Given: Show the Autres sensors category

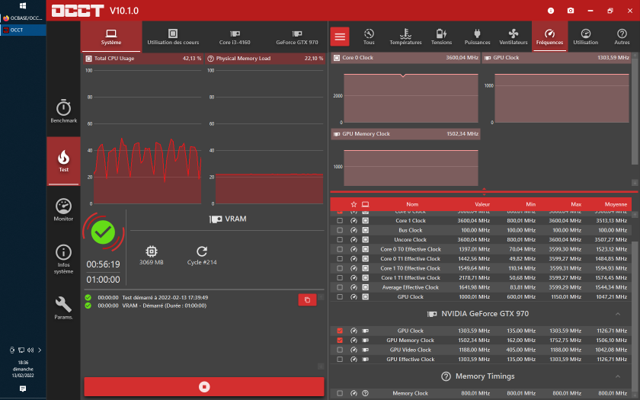Looking at the screenshot, I should click(x=622, y=37).
